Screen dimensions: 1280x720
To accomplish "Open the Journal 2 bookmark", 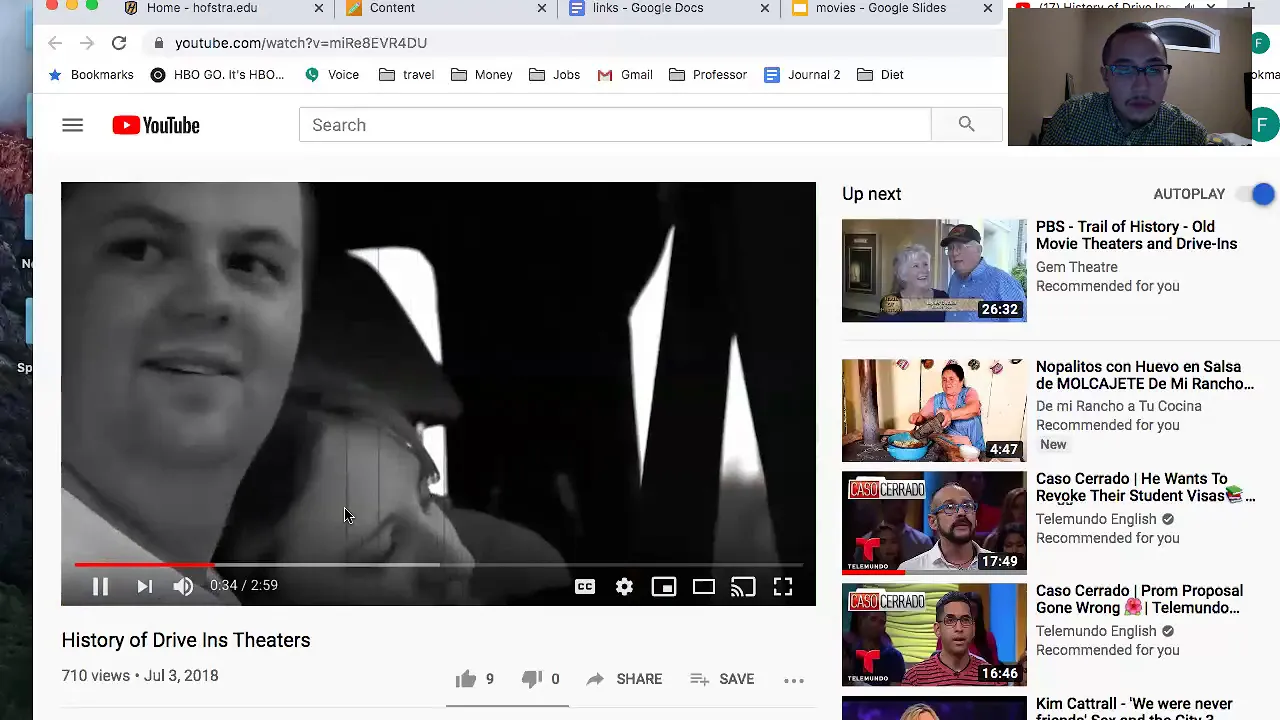I will (802, 75).
